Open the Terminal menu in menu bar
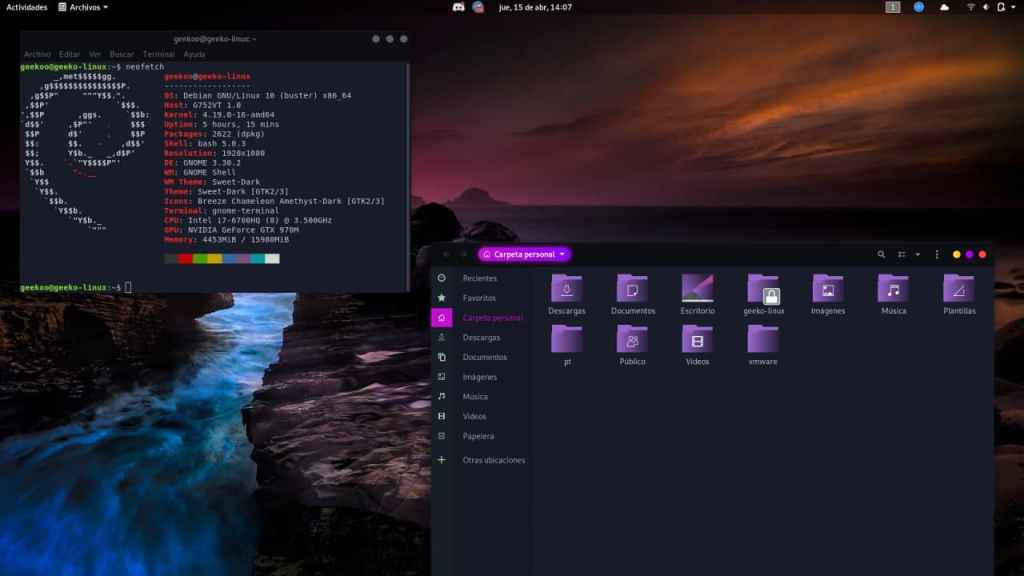The height and width of the screenshot is (576, 1024). point(158,54)
